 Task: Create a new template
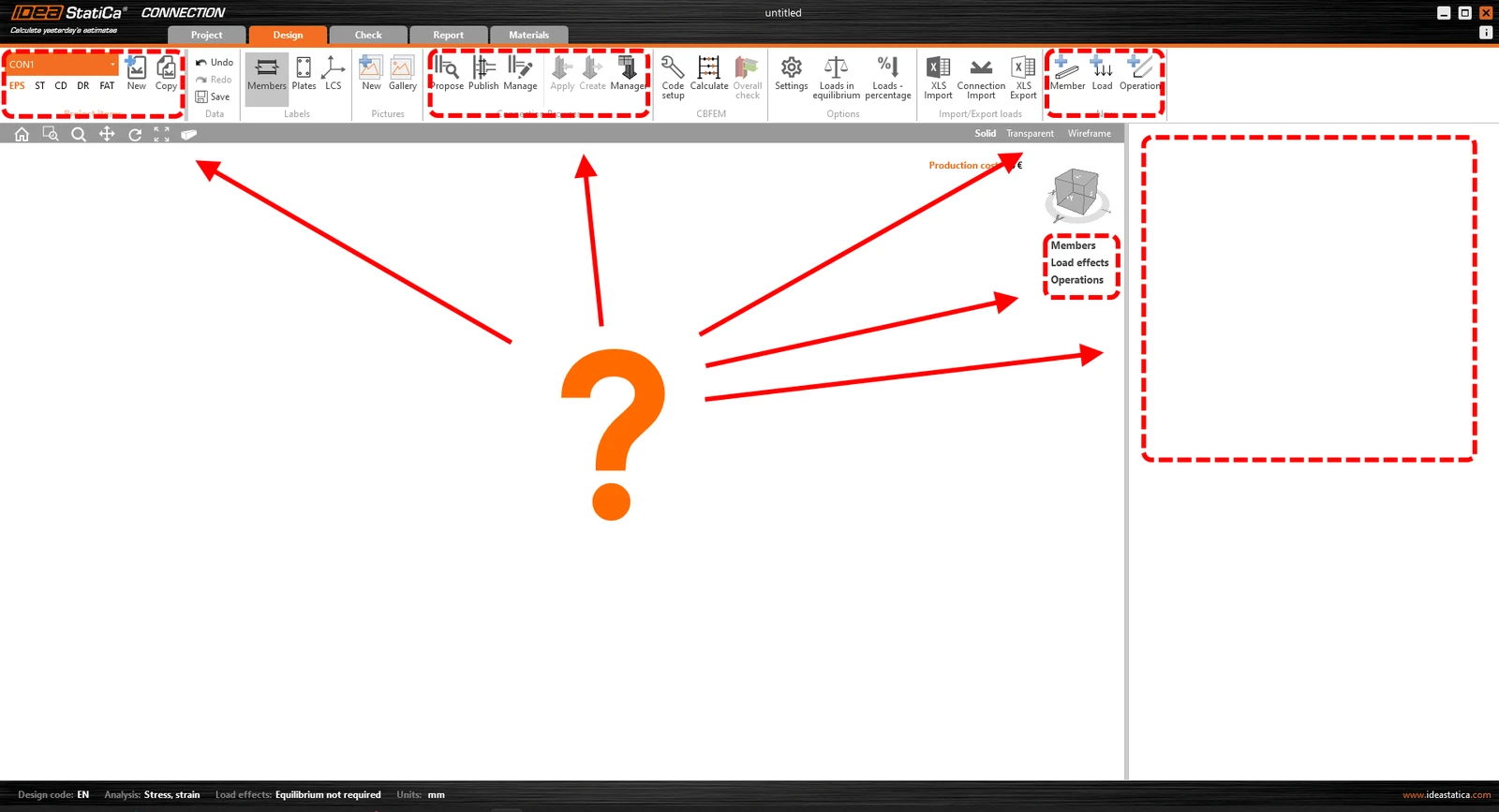click(592, 73)
